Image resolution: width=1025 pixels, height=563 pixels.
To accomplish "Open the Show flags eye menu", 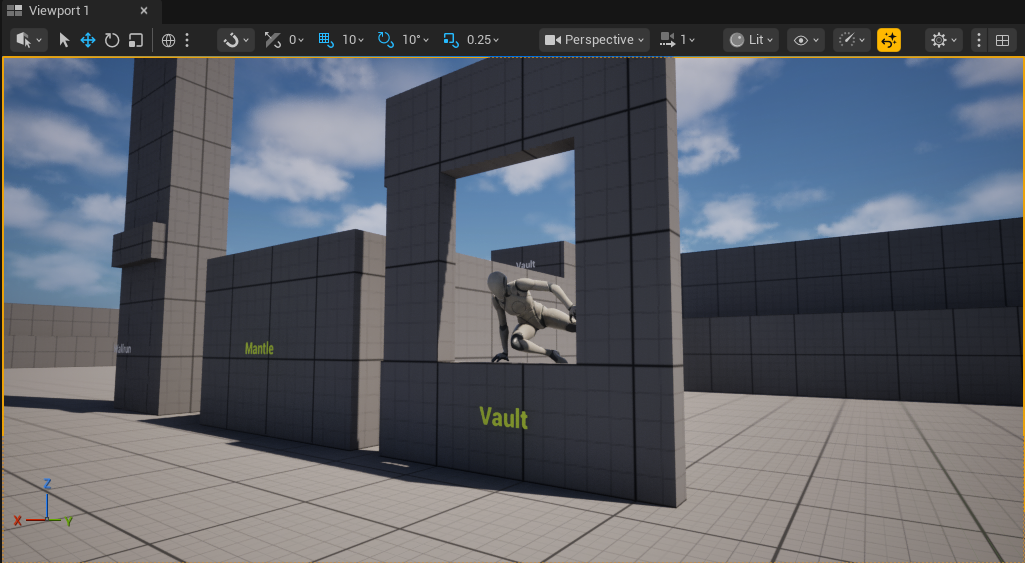I will click(x=805, y=40).
